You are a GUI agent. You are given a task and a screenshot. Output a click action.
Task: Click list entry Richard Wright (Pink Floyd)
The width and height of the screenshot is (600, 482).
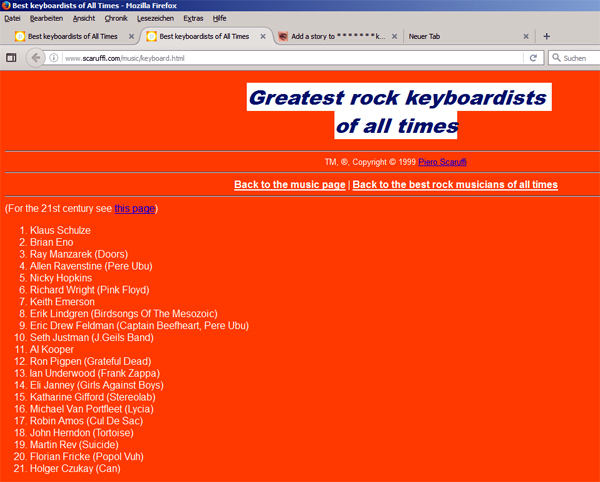coord(90,290)
